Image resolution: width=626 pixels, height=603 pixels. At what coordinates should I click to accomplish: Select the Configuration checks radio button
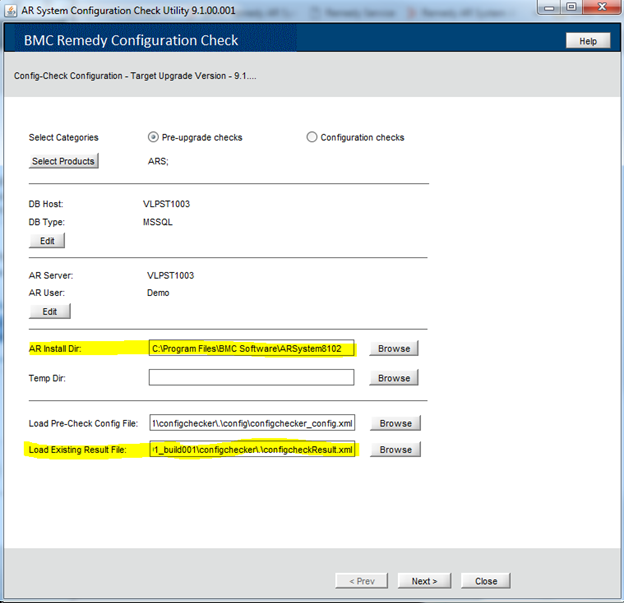(x=311, y=137)
